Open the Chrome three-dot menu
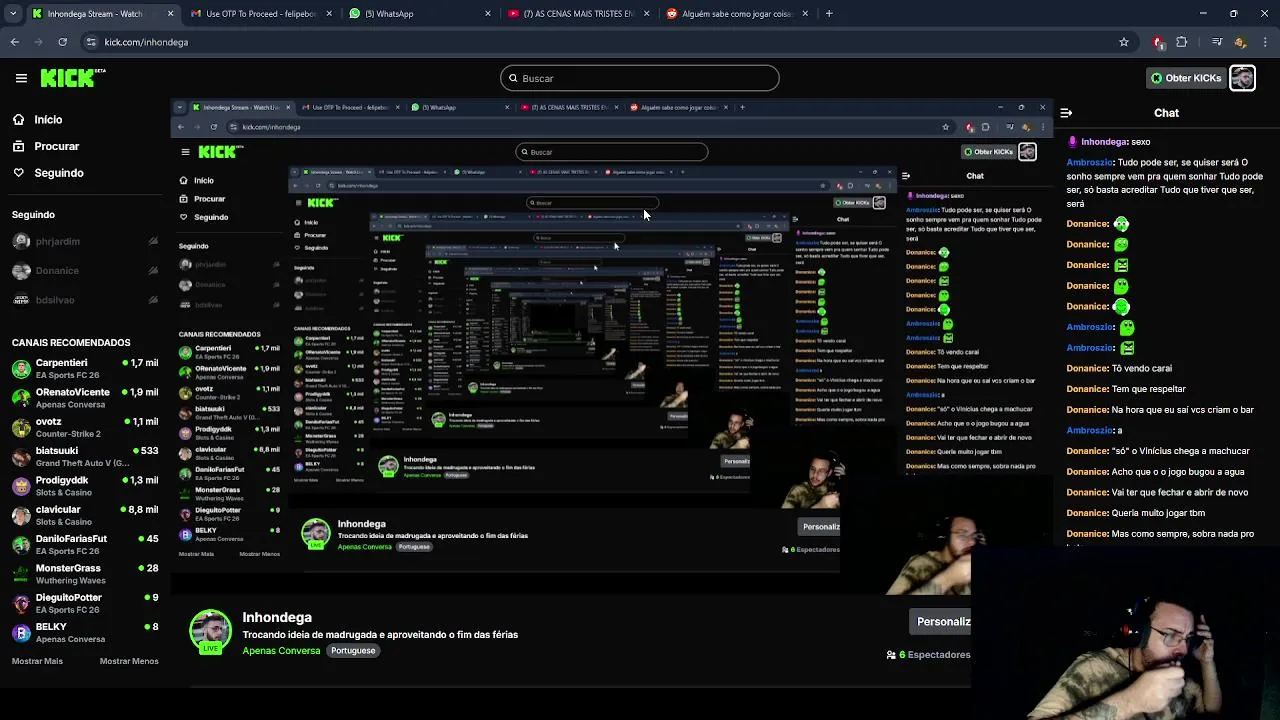The height and width of the screenshot is (720, 1280). [1265, 42]
